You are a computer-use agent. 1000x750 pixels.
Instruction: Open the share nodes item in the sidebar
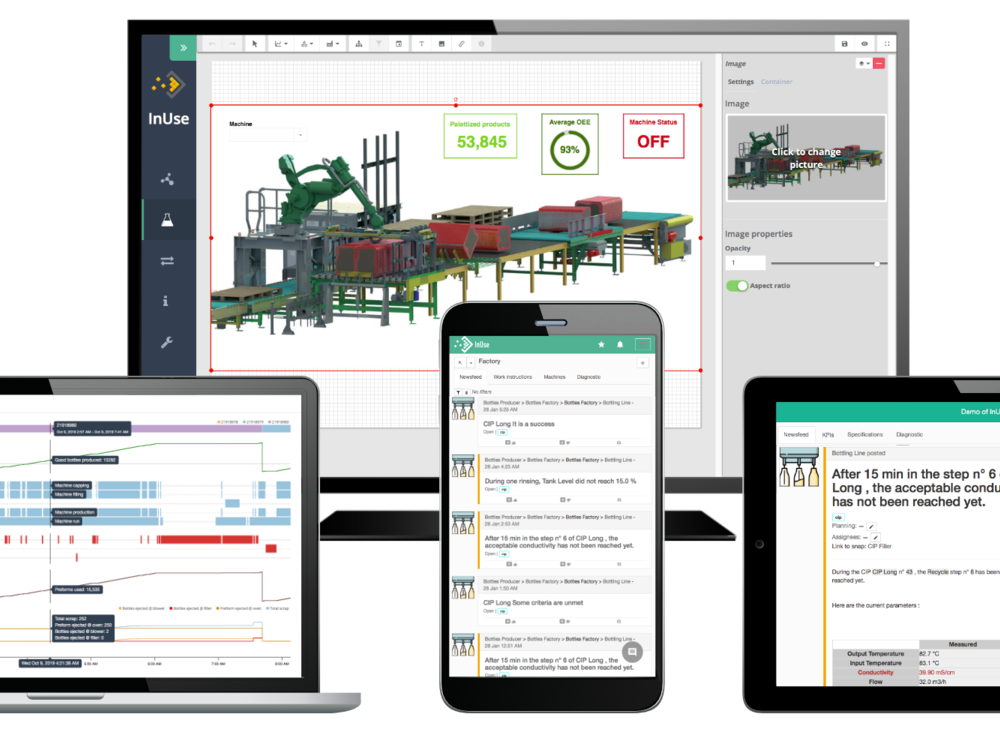pyautogui.click(x=167, y=179)
